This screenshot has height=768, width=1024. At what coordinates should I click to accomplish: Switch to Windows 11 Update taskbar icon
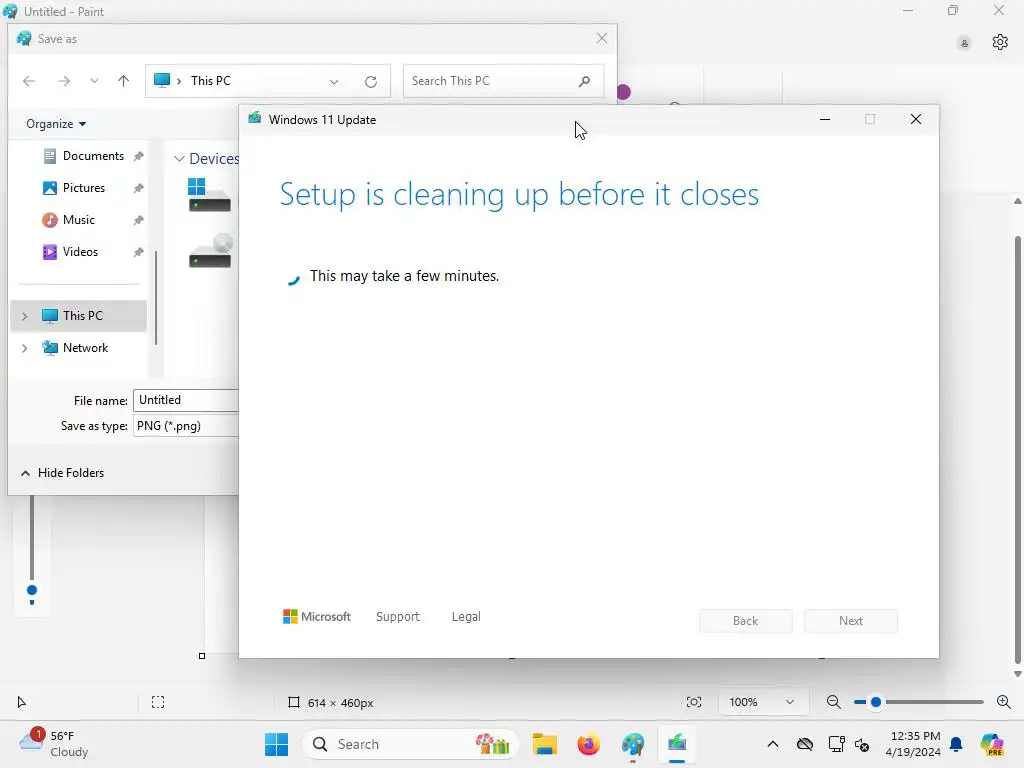point(677,744)
